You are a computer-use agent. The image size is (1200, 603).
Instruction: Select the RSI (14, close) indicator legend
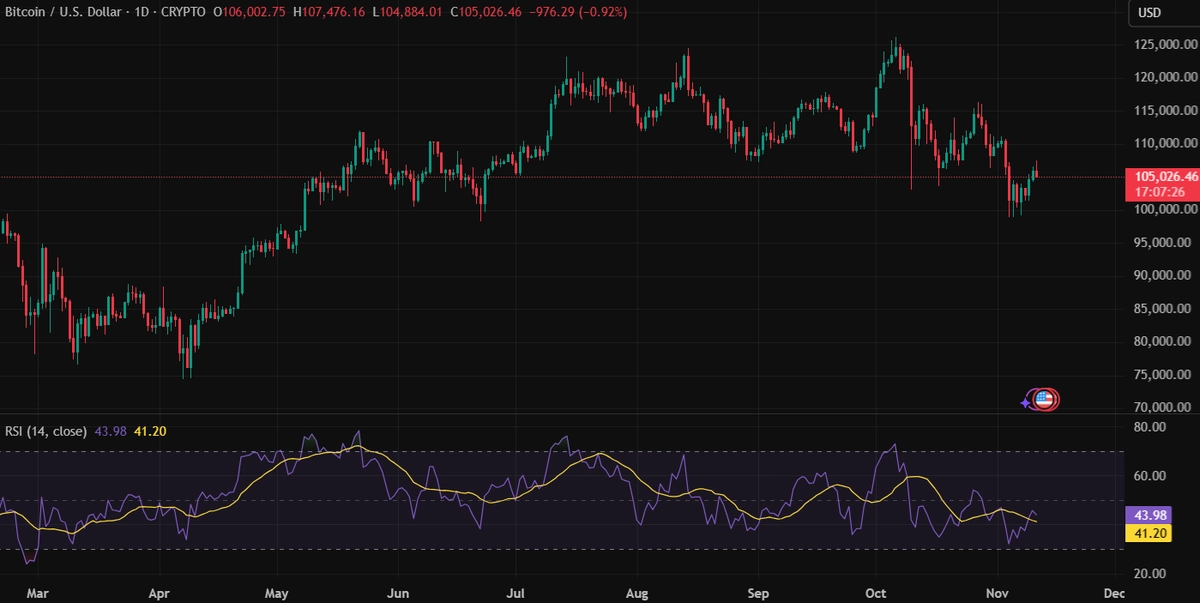point(47,431)
